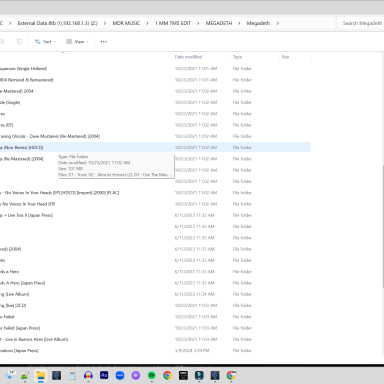
Task: Click in the Search Megadeth box
Action: [362, 23]
